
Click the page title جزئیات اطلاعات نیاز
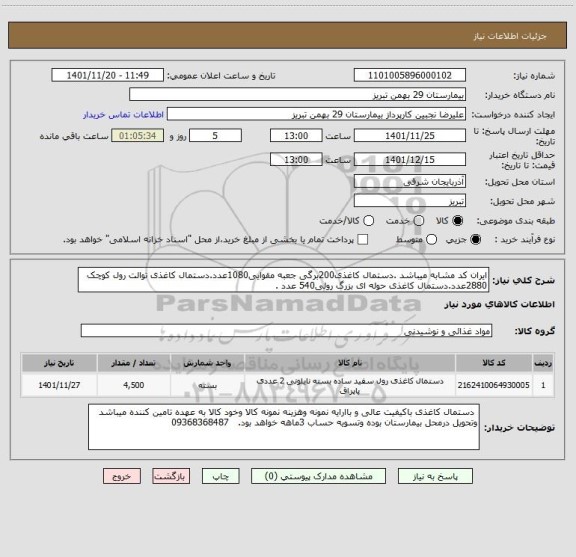click(x=510, y=36)
